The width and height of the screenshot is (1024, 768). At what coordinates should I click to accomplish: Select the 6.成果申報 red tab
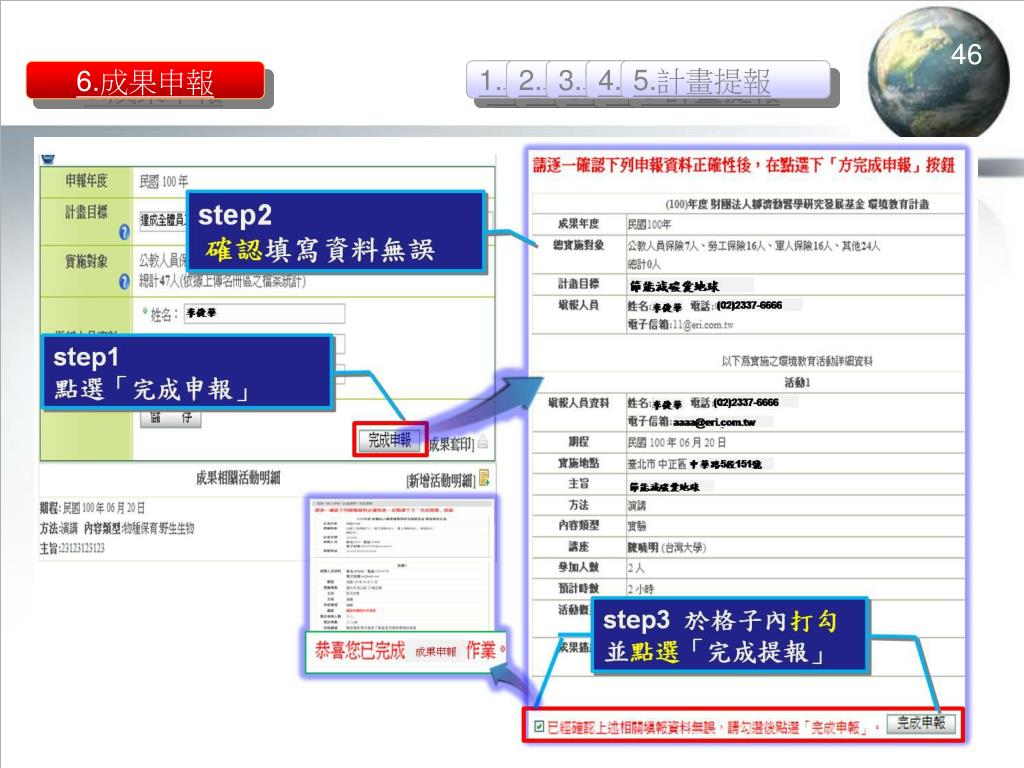(x=145, y=81)
